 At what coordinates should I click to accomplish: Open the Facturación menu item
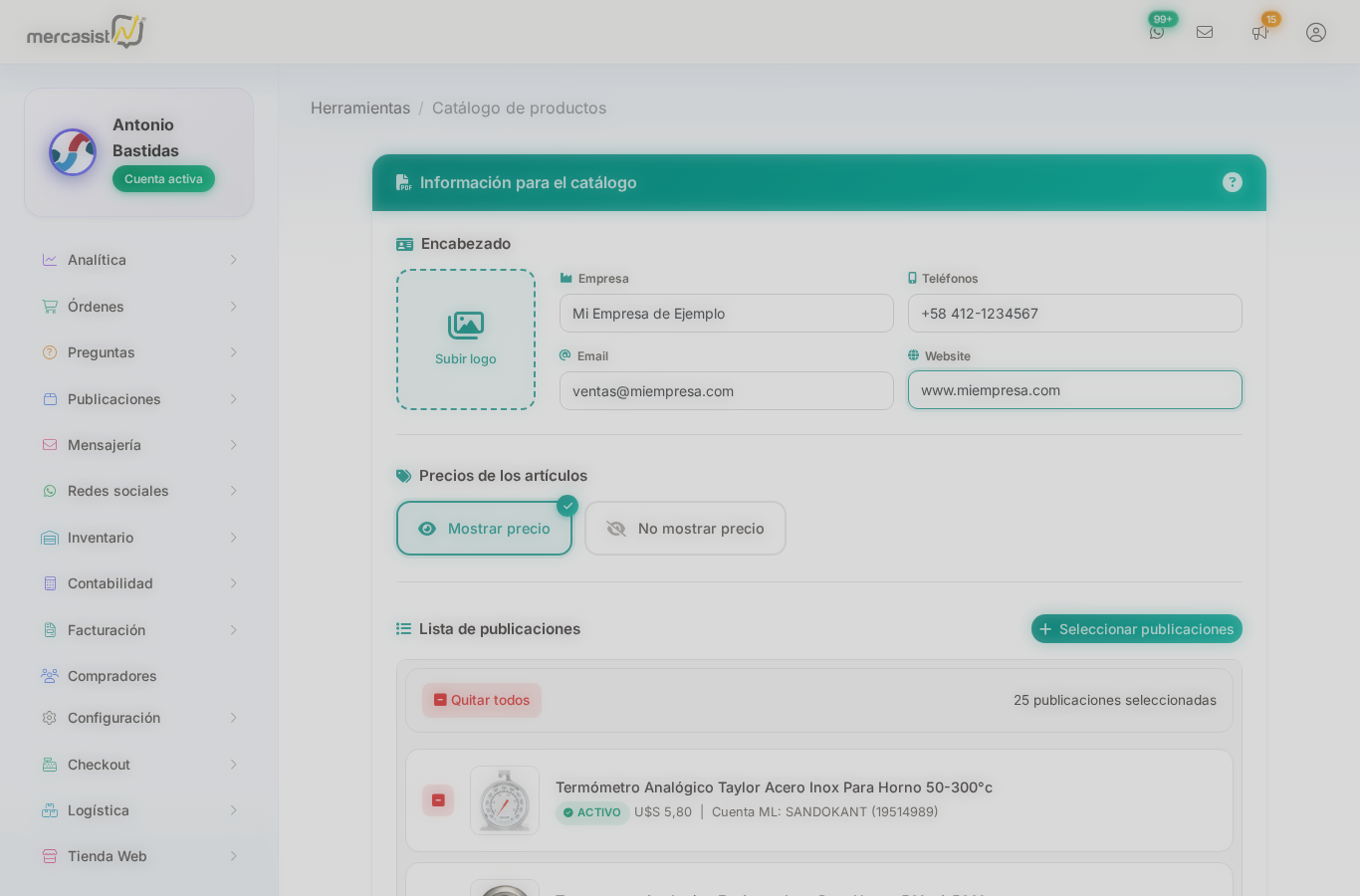(139, 630)
